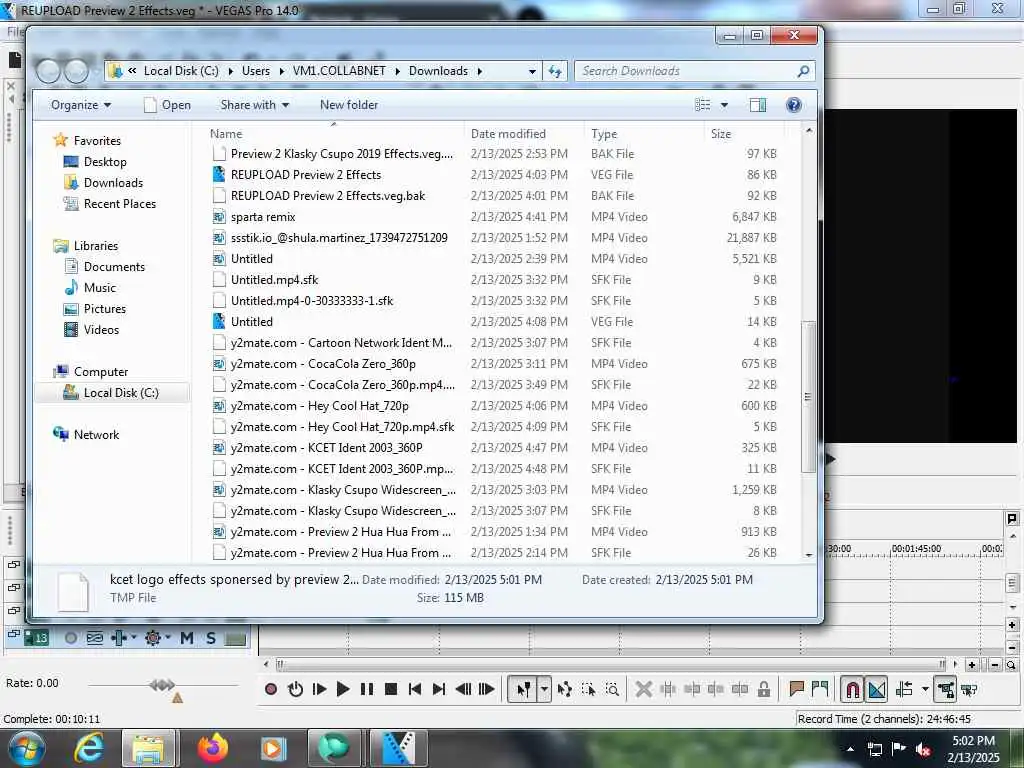This screenshot has height=768, width=1024.
Task: Click the Refresh icon beside address bar
Action: click(555, 71)
